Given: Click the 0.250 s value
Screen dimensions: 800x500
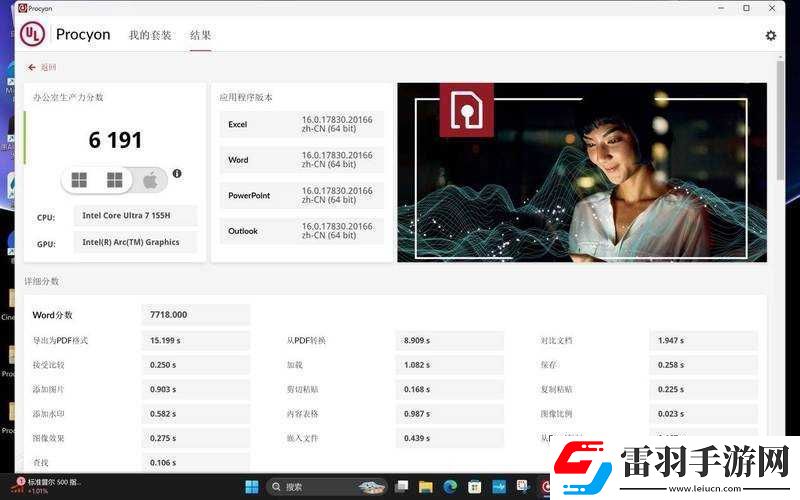Looking at the screenshot, I should (x=196, y=365).
